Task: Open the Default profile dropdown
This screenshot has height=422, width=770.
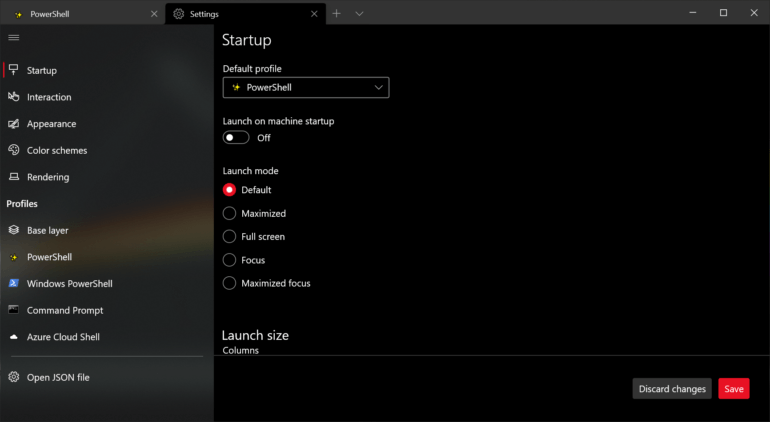Action: pyautogui.click(x=306, y=87)
